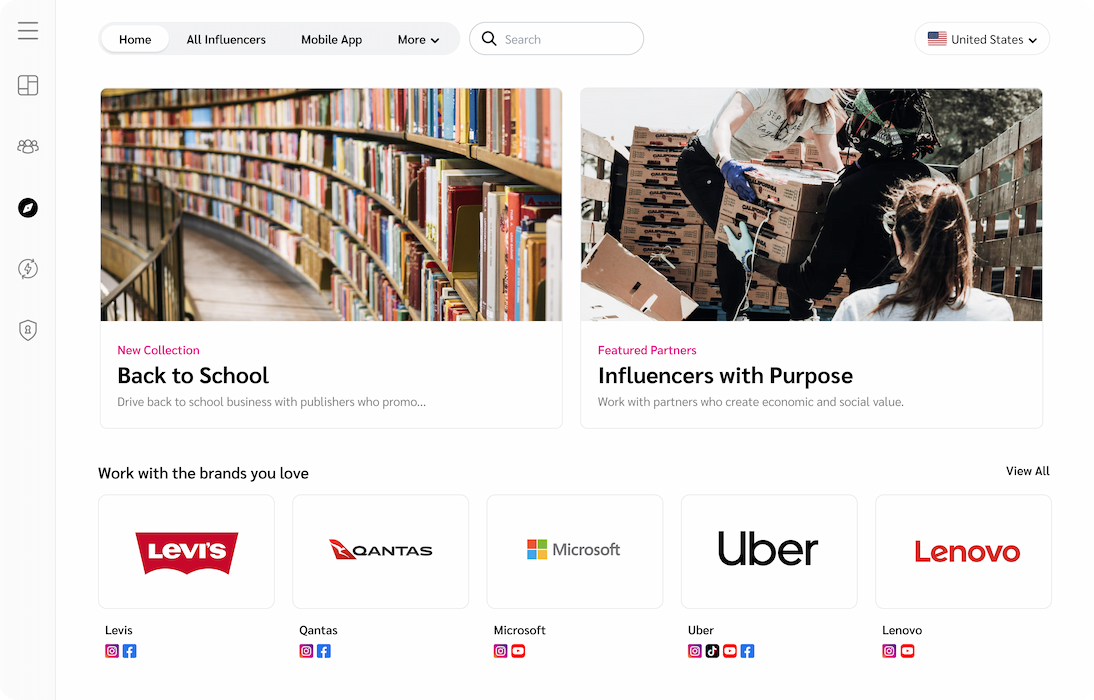
Task: Click View All brands link
Action: [x=1027, y=471]
